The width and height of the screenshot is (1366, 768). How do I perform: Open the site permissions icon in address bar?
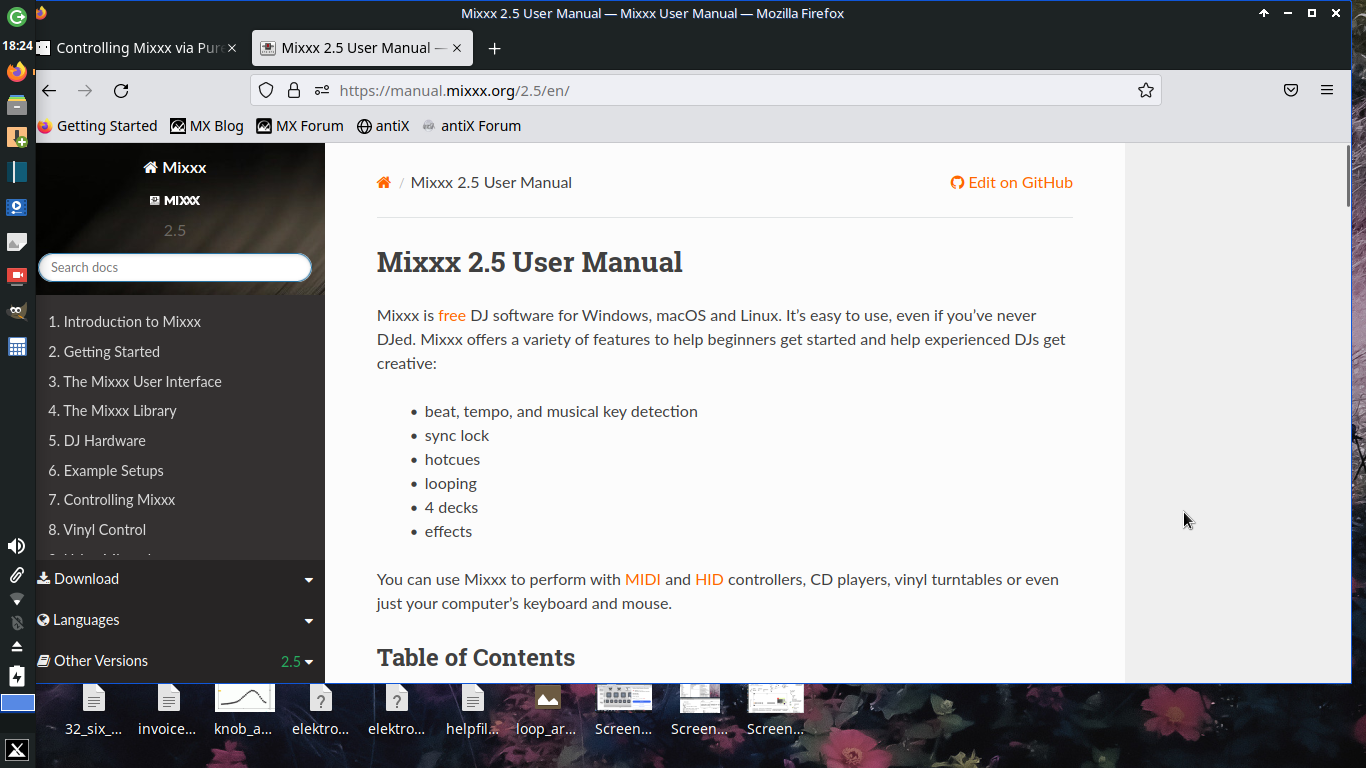[322, 90]
